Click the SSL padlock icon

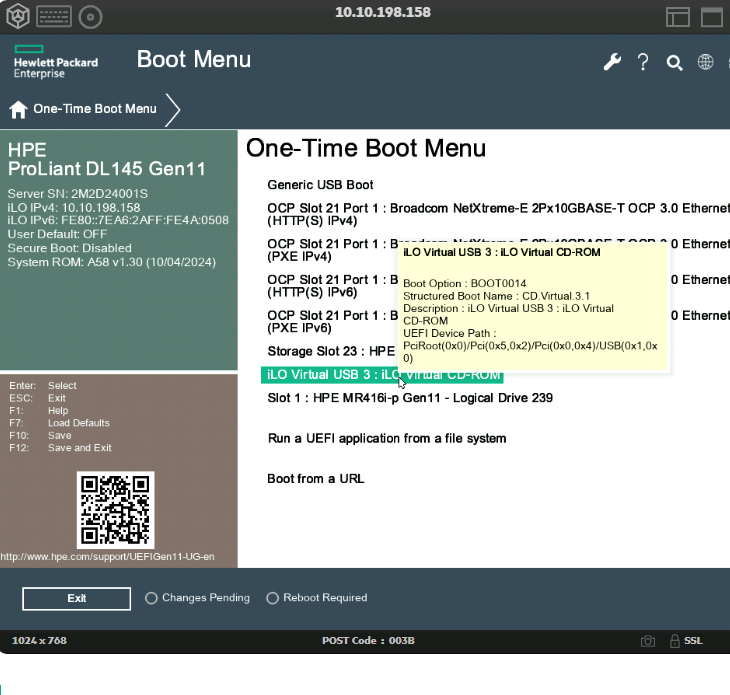pos(675,641)
